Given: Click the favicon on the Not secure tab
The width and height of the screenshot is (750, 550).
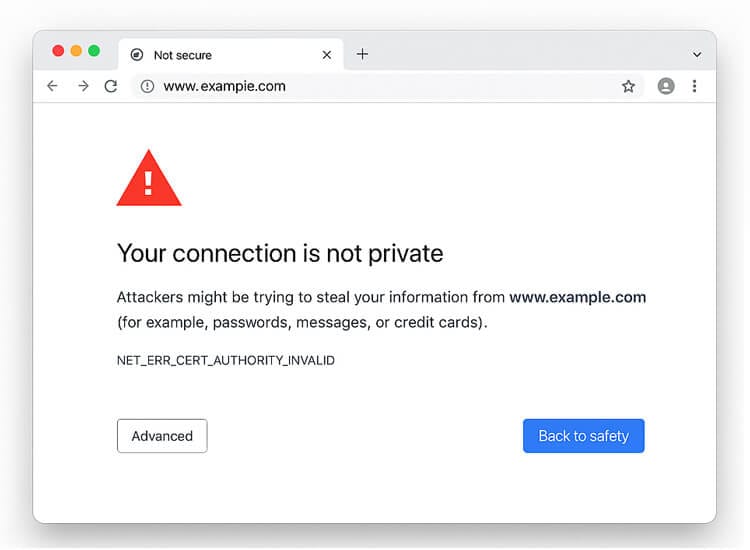Looking at the screenshot, I should 137,55.
